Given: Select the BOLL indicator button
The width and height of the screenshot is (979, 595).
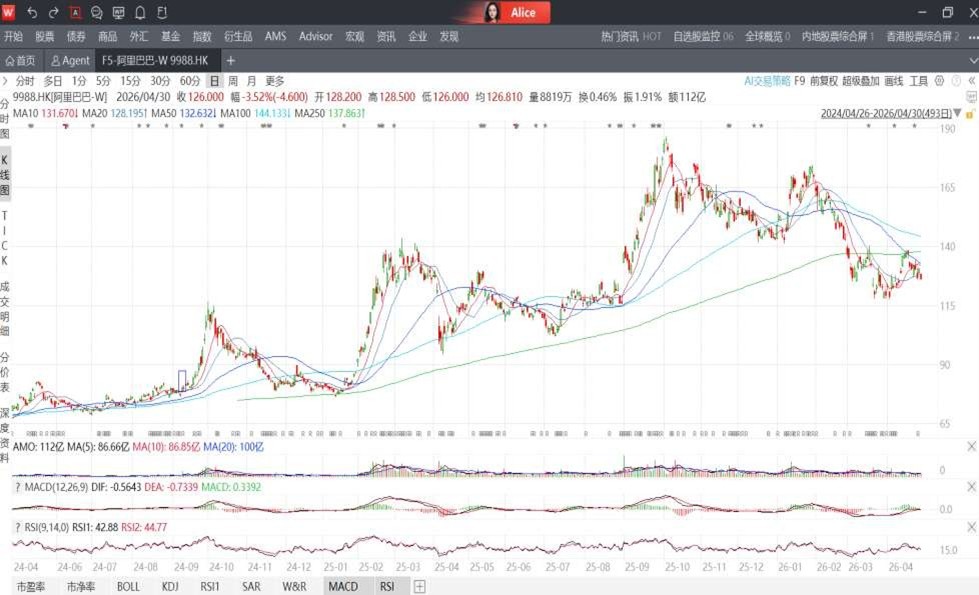Looking at the screenshot, I should pos(128,586).
